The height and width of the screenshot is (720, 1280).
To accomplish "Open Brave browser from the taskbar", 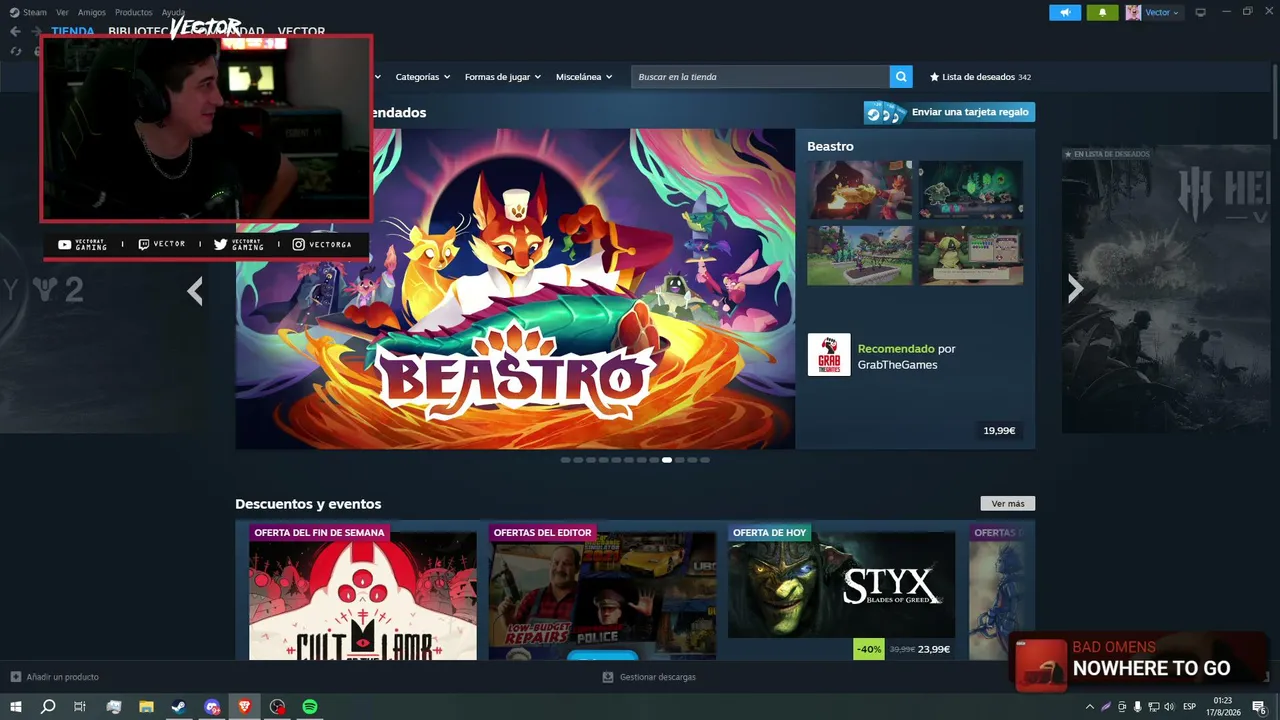I will (245, 707).
